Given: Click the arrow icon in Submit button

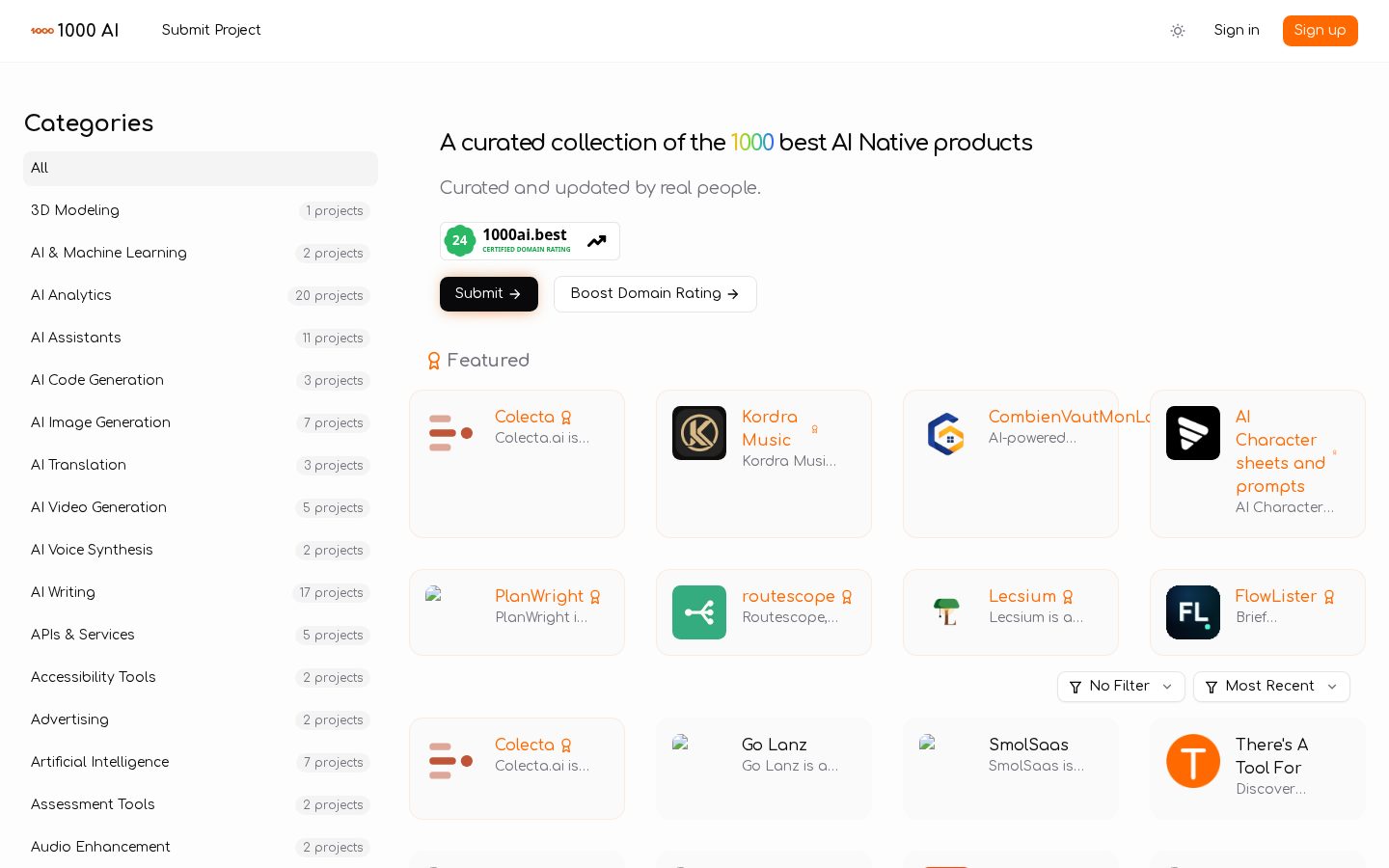Looking at the screenshot, I should pyautogui.click(x=515, y=294).
